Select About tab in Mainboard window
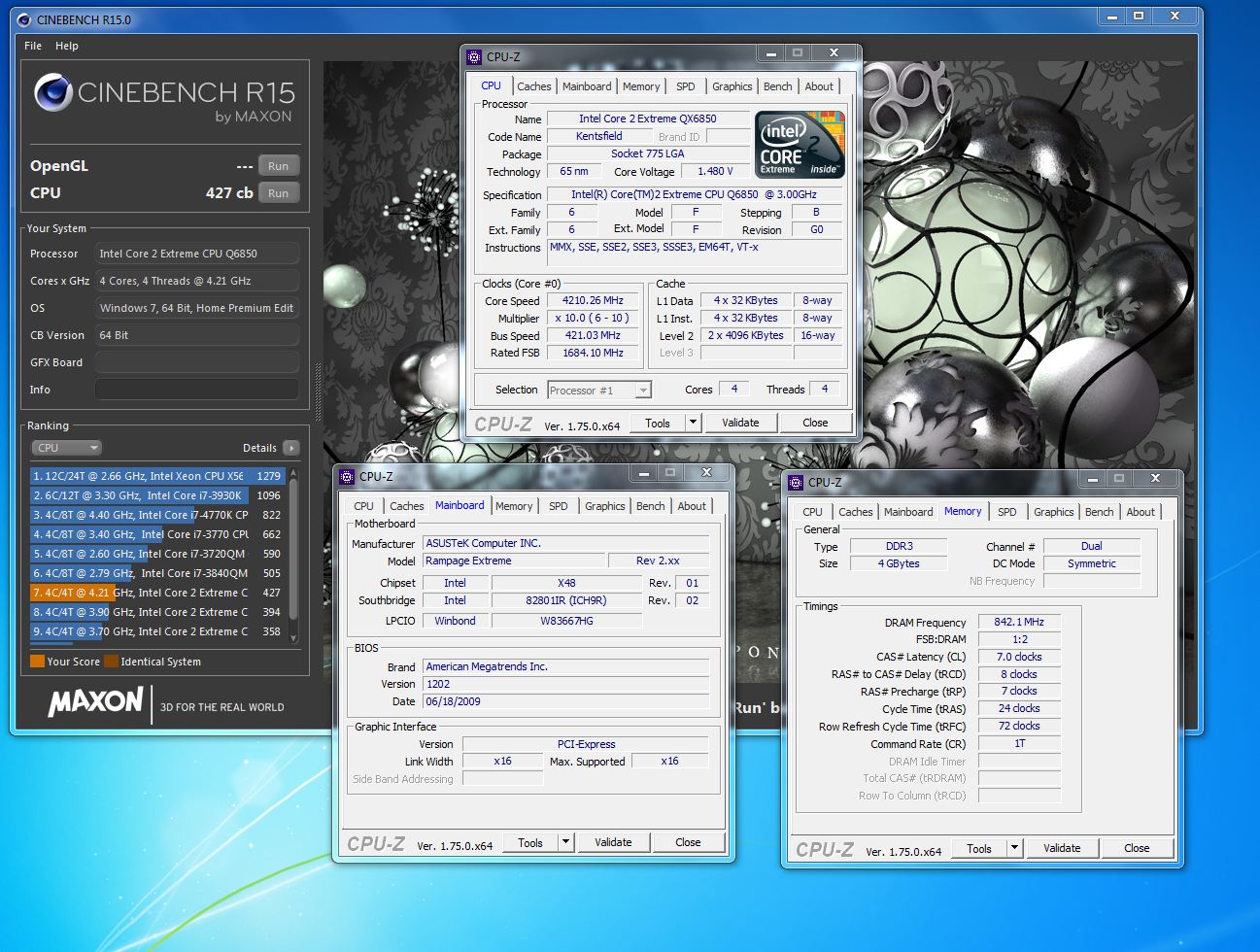Viewport: 1260px width, 952px height. tap(692, 506)
